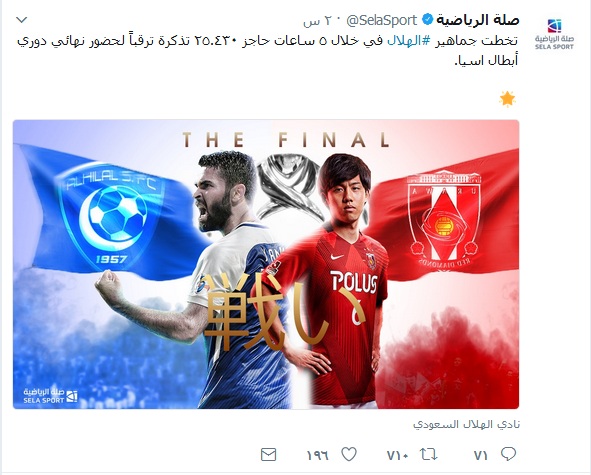
Task: Click the retweet arrows icon
Action: pos(429,454)
